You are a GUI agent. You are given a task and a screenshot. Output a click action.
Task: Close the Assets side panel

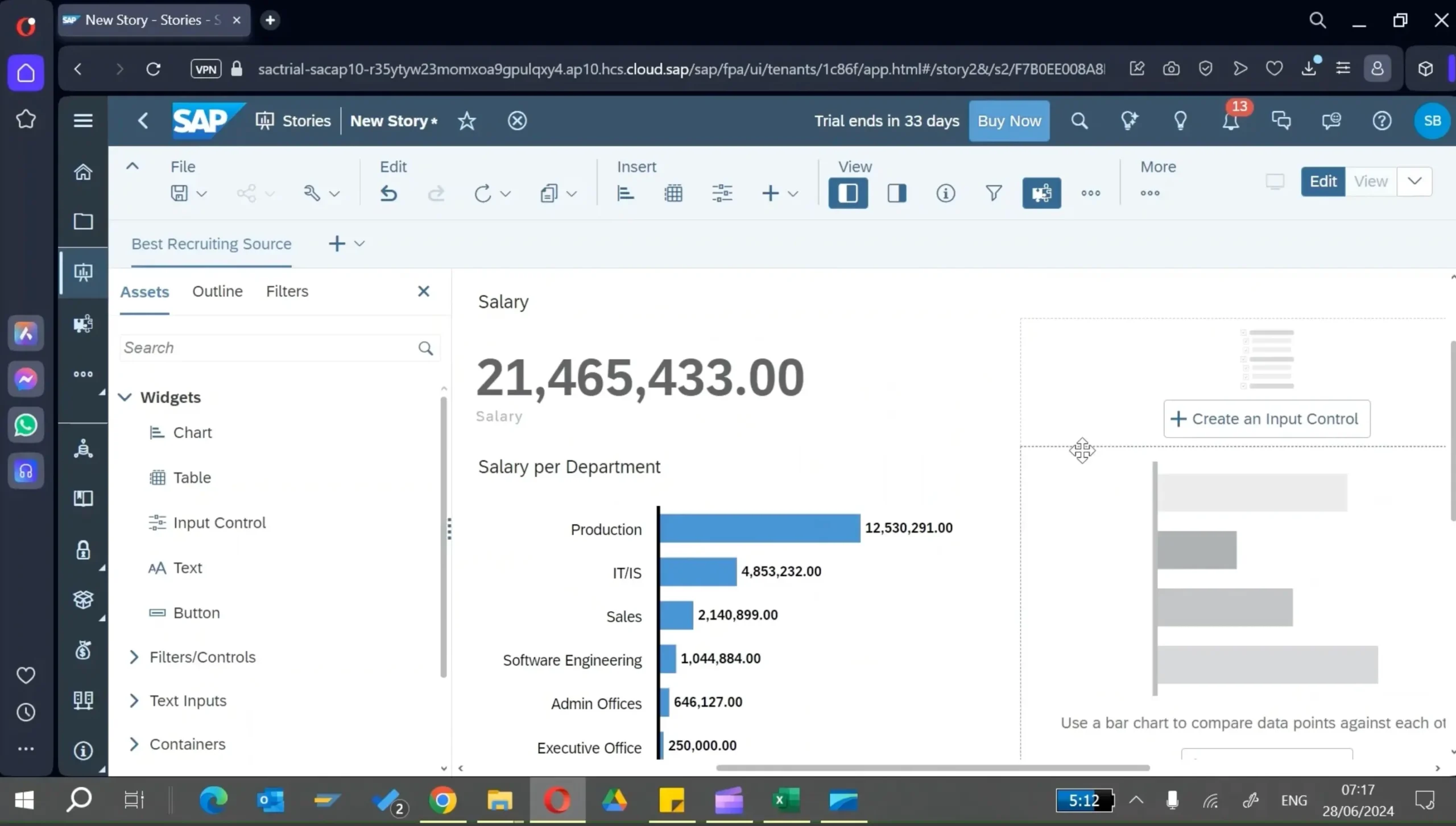[x=424, y=291]
